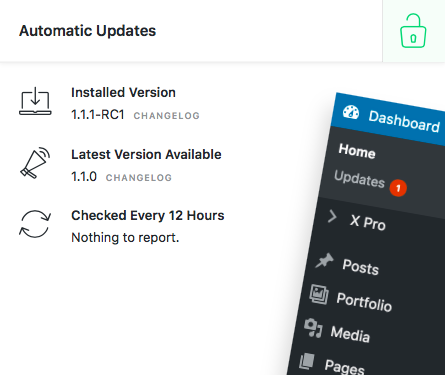Viewport: 445px width, 375px height.
Task: Click the Automatic Updates heading
Action: [x=87, y=31]
